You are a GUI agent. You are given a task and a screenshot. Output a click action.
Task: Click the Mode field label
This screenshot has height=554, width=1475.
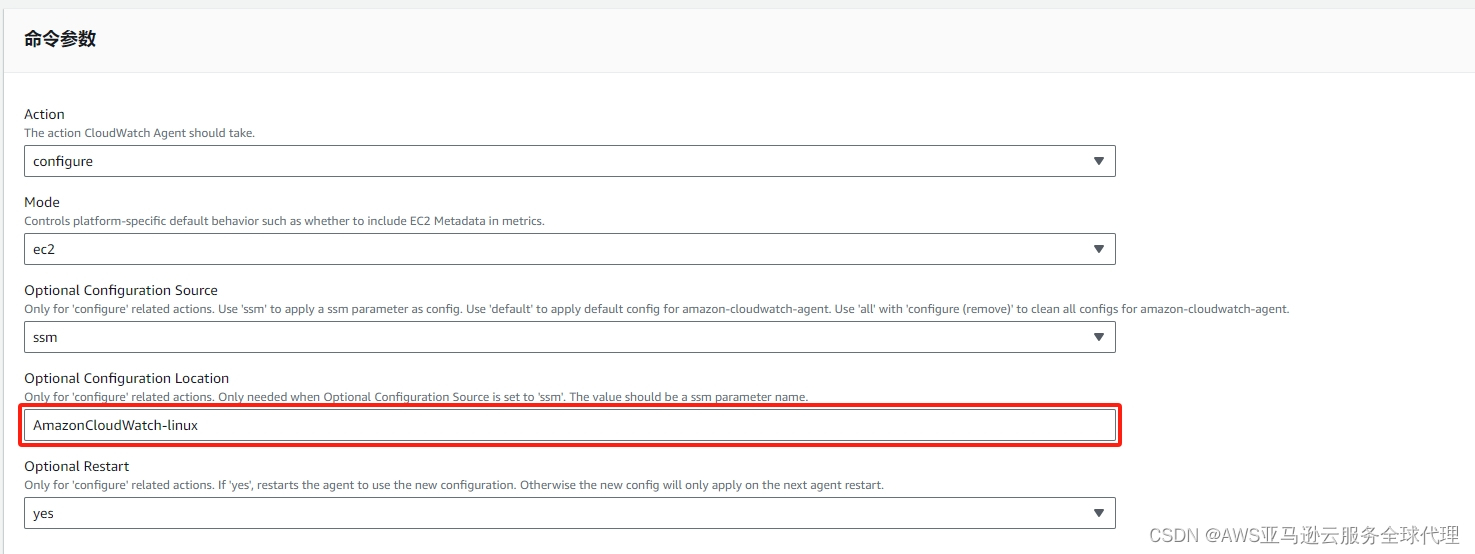(42, 202)
